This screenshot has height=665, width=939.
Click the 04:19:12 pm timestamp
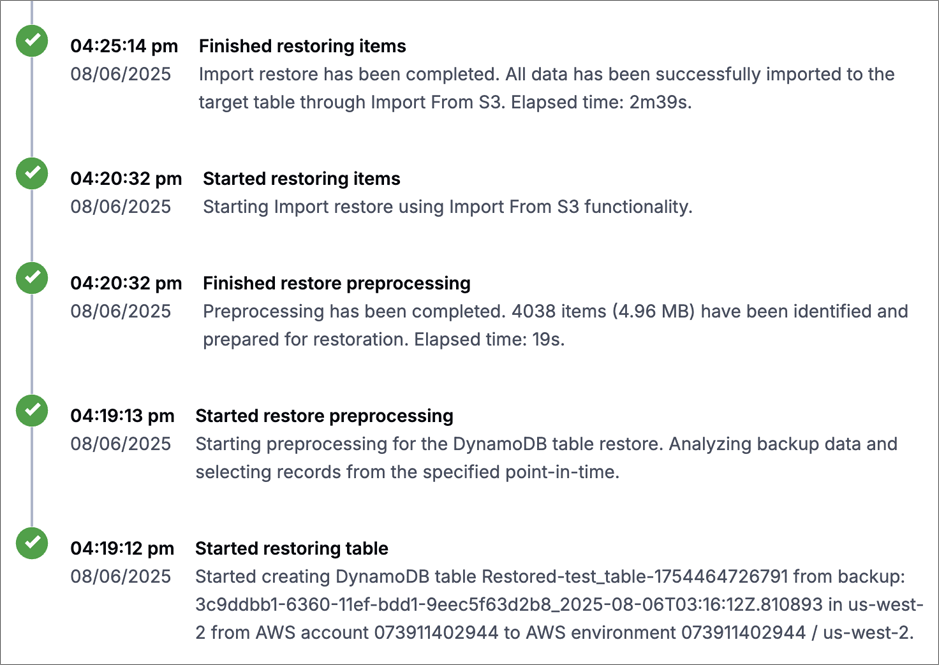pos(122,548)
